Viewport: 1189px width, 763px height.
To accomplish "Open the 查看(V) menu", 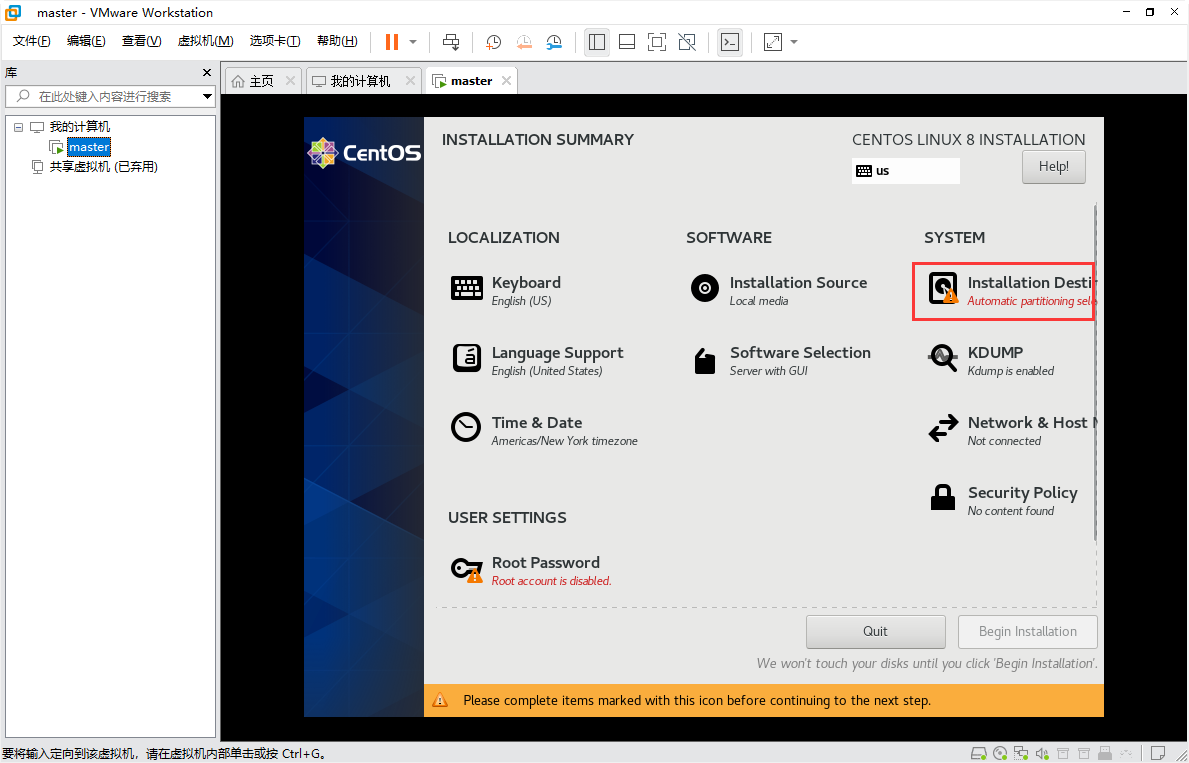I will tap(141, 41).
